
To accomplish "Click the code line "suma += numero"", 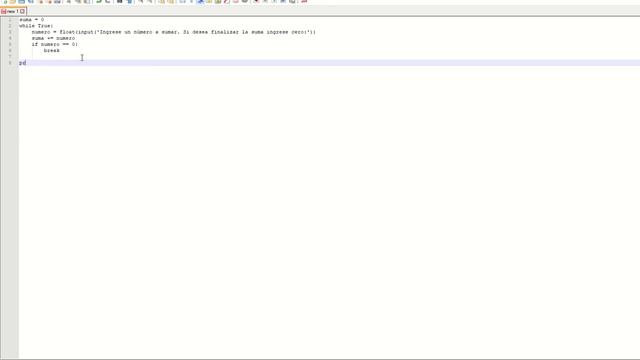I will click(x=53, y=38).
